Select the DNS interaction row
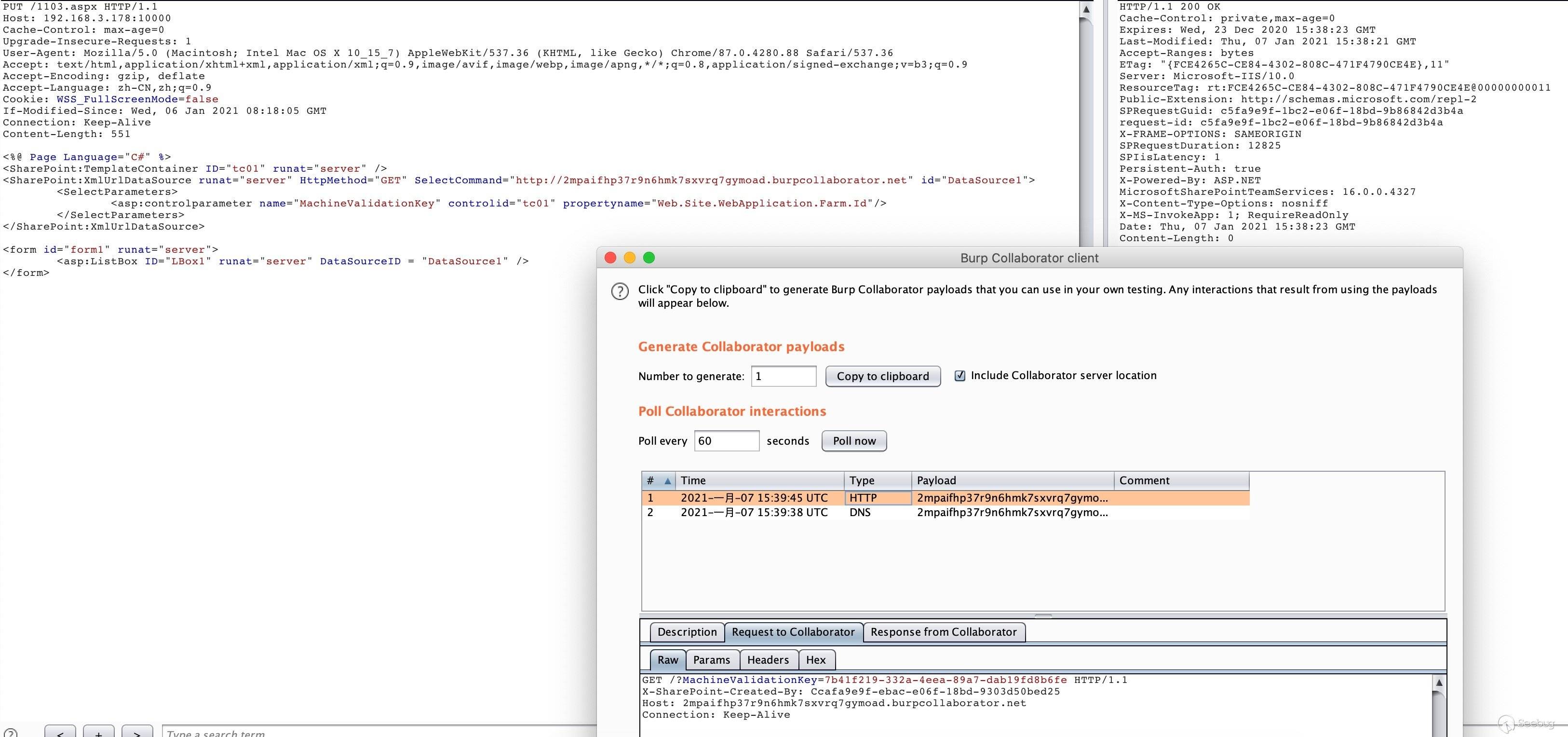The width and height of the screenshot is (1568, 737). click(860, 512)
